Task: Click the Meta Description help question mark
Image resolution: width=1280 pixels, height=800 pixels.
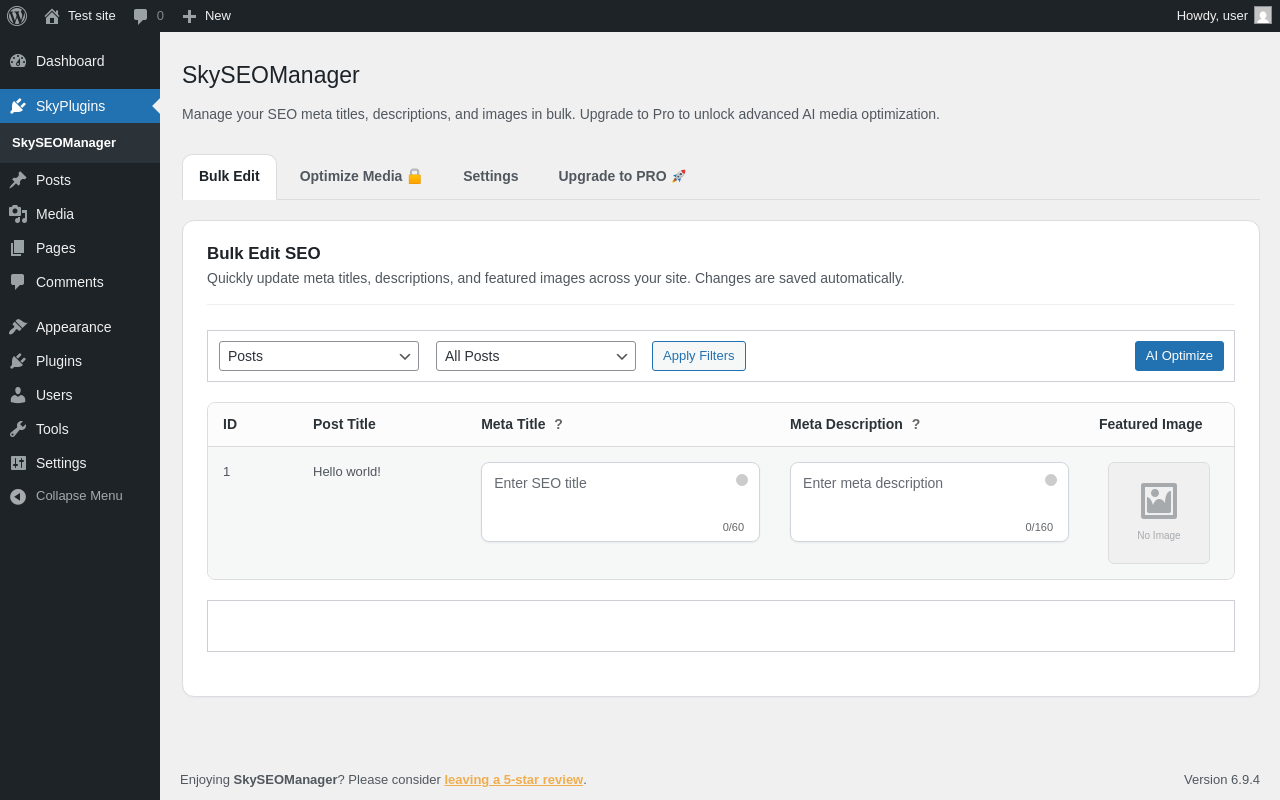Action: [x=915, y=424]
